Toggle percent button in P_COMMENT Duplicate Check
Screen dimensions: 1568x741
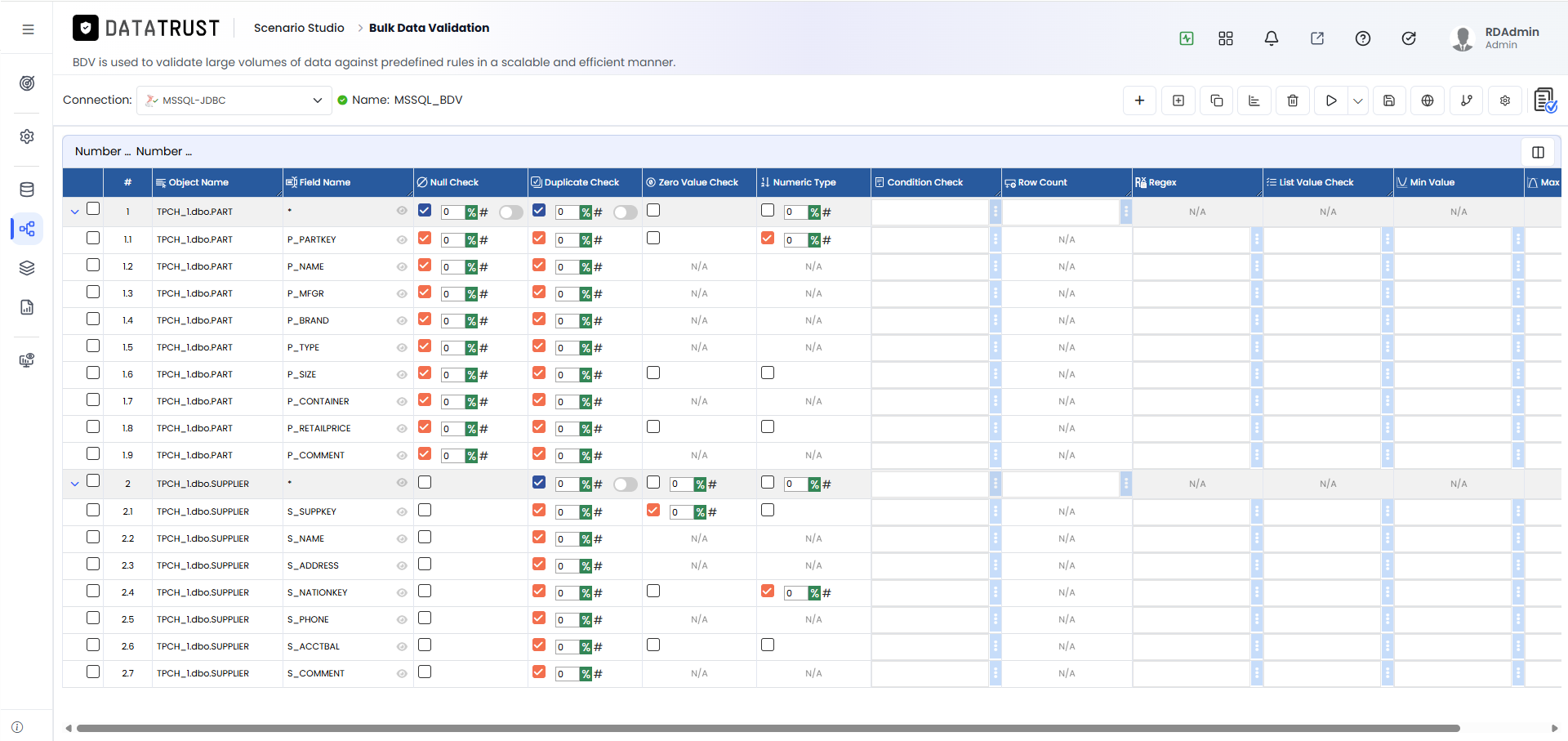(586, 456)
